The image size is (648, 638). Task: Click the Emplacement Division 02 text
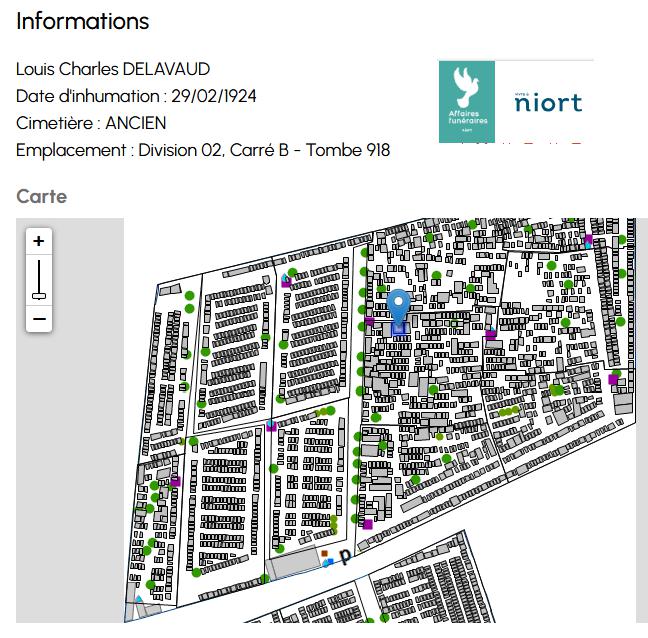pos(203,150)
